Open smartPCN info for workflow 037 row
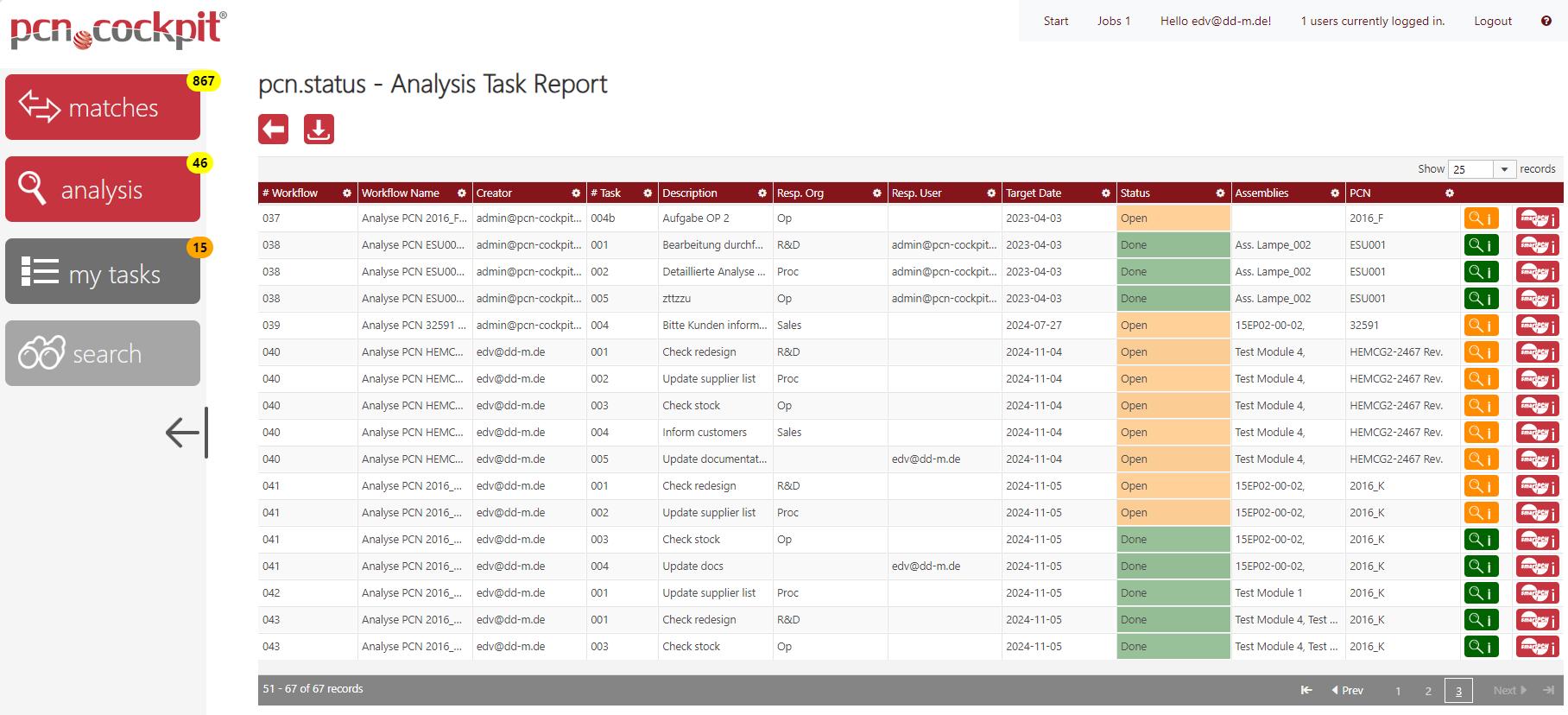 (x=1537, y=218)
